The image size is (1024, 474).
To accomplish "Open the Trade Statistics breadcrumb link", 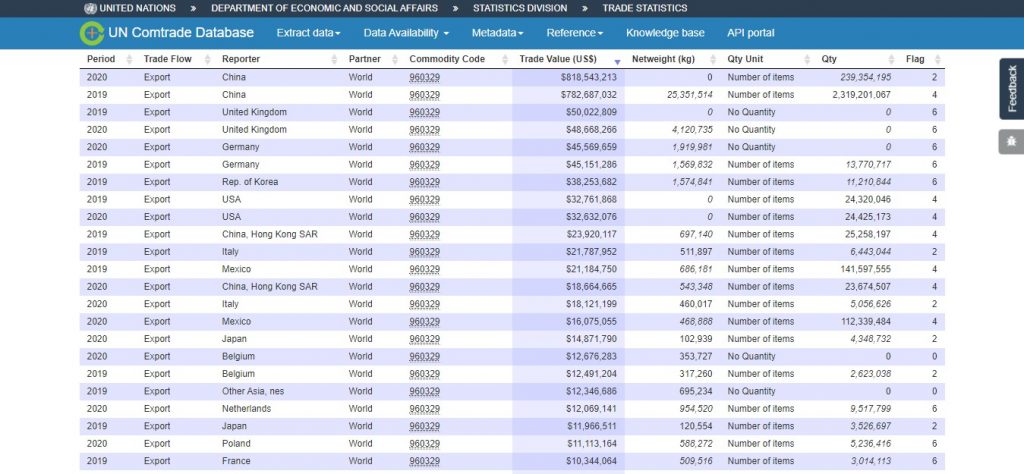I will pos(645,8).
